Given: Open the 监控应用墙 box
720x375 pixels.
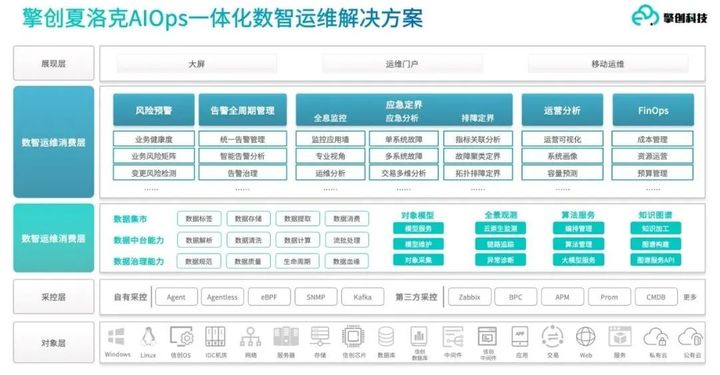Looking at the screenshot, I should tap(330, 139).
